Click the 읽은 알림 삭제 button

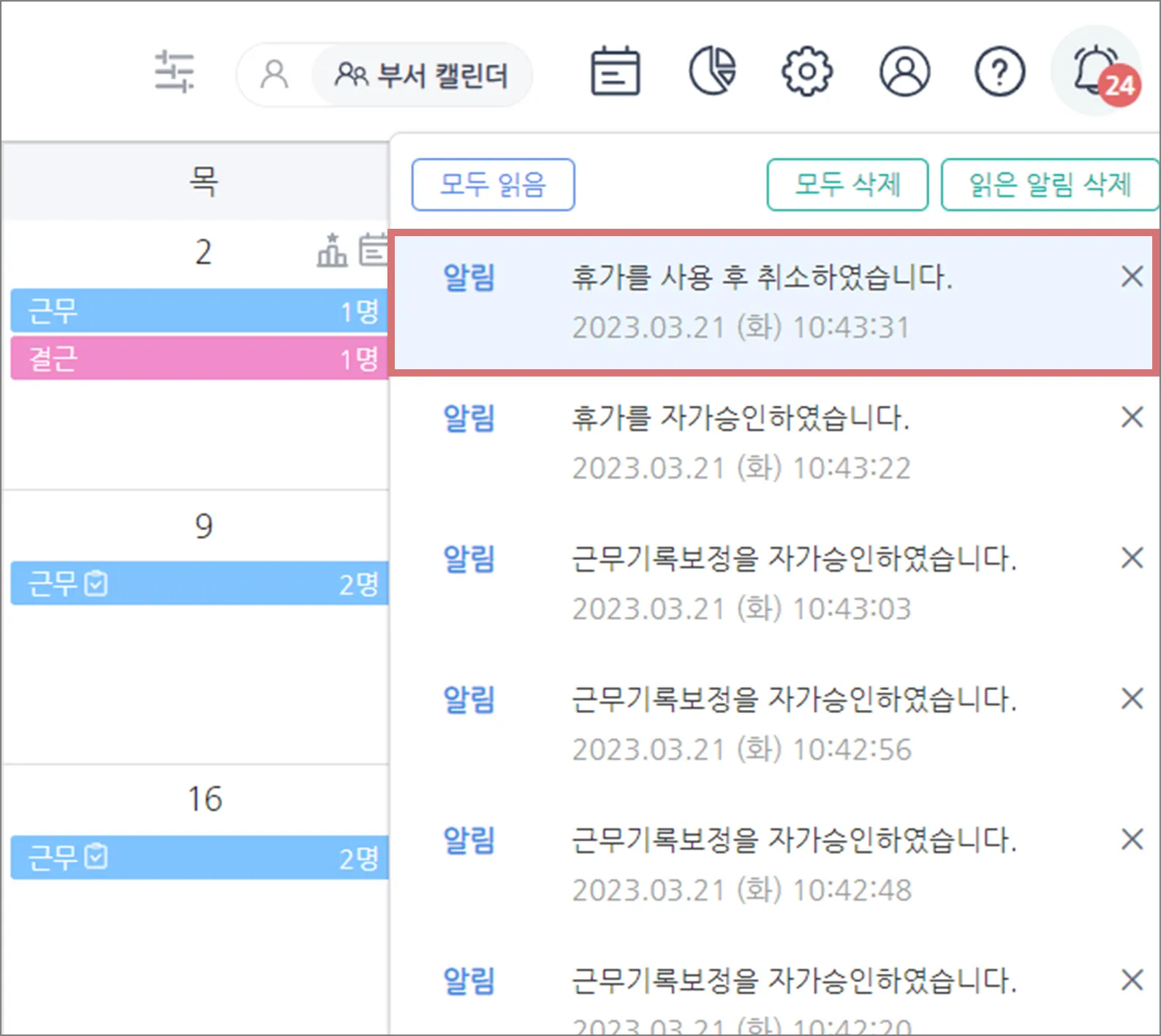pyautogui.click(x=1049, y=184)
